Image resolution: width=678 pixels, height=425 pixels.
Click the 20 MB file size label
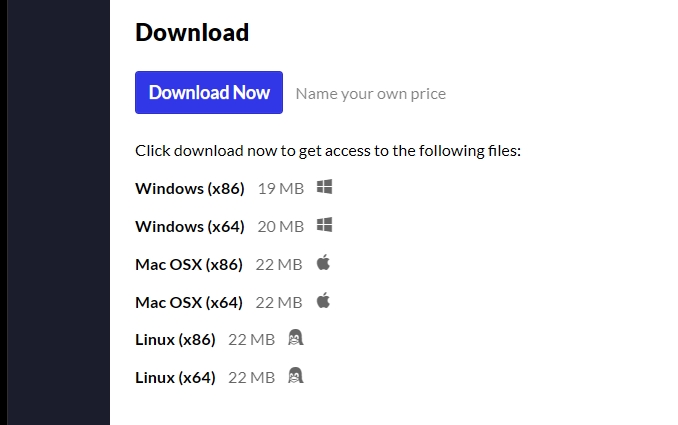pyautogui.click(x=281, y=227)
